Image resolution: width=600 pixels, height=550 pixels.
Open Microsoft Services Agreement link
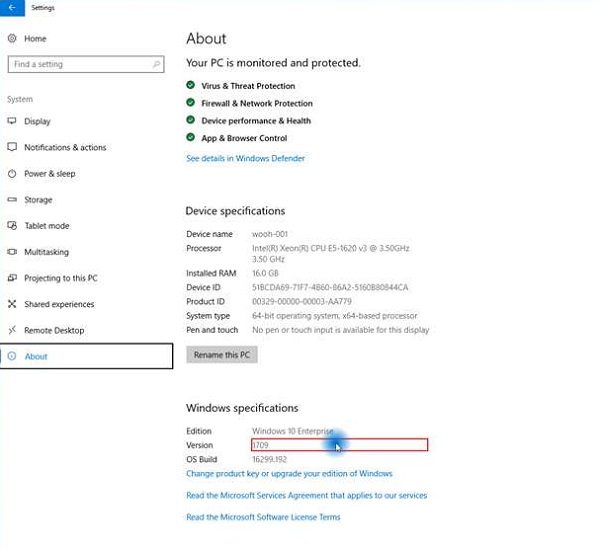coord(307,496)
